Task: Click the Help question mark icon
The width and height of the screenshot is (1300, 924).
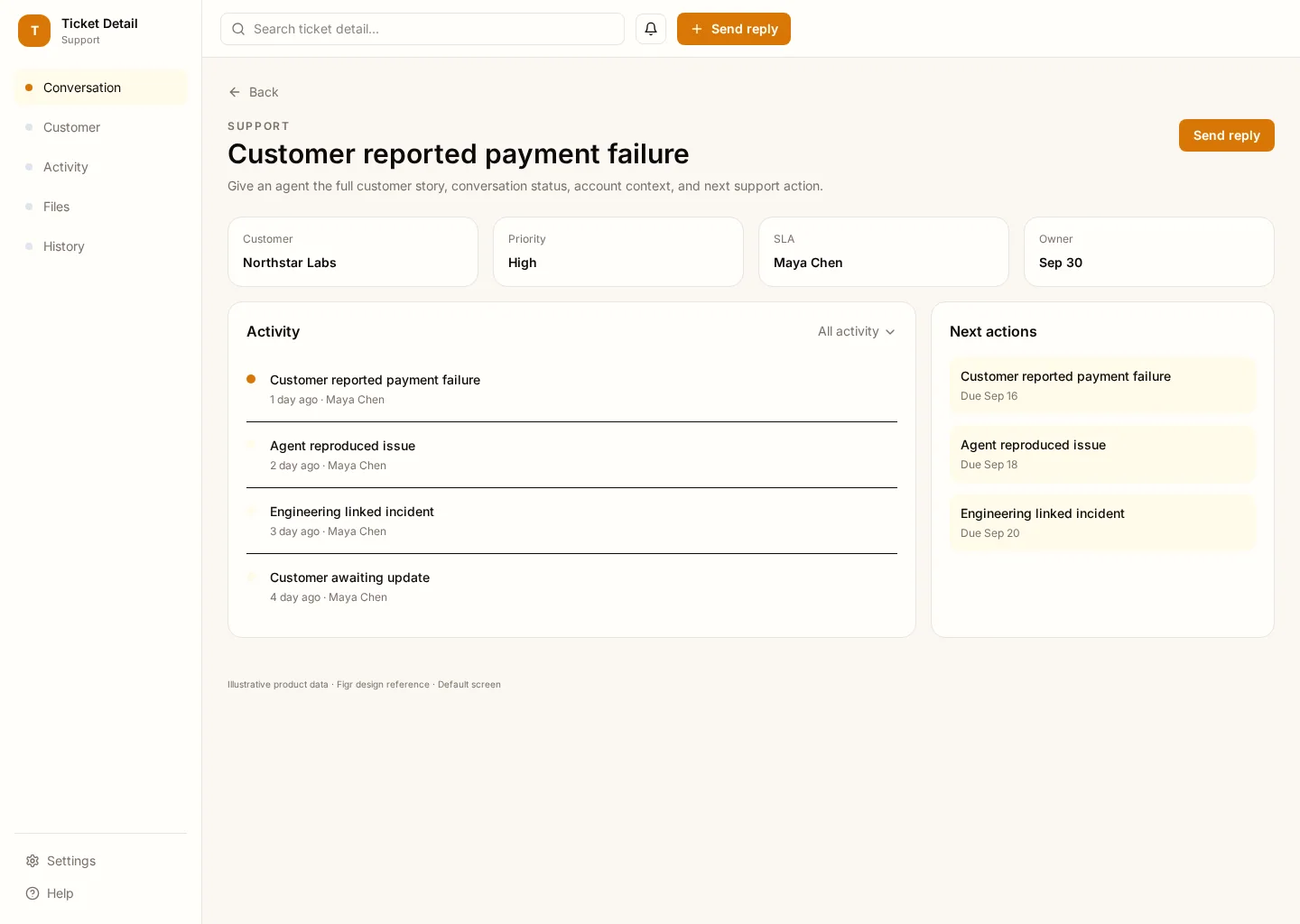Action: pos(32,893)
